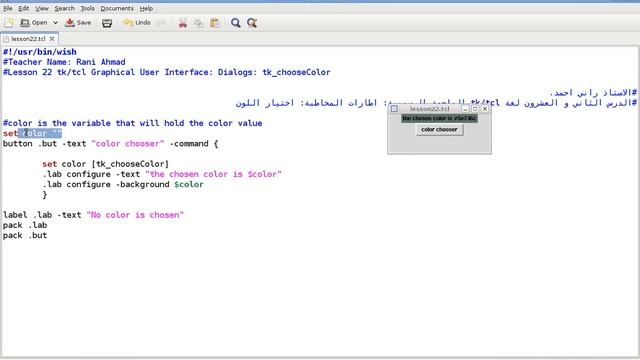Viewport: 640px width, 360px height.
Task: Click the chosen color label in the Tk window
Action: tap(439, 118)
